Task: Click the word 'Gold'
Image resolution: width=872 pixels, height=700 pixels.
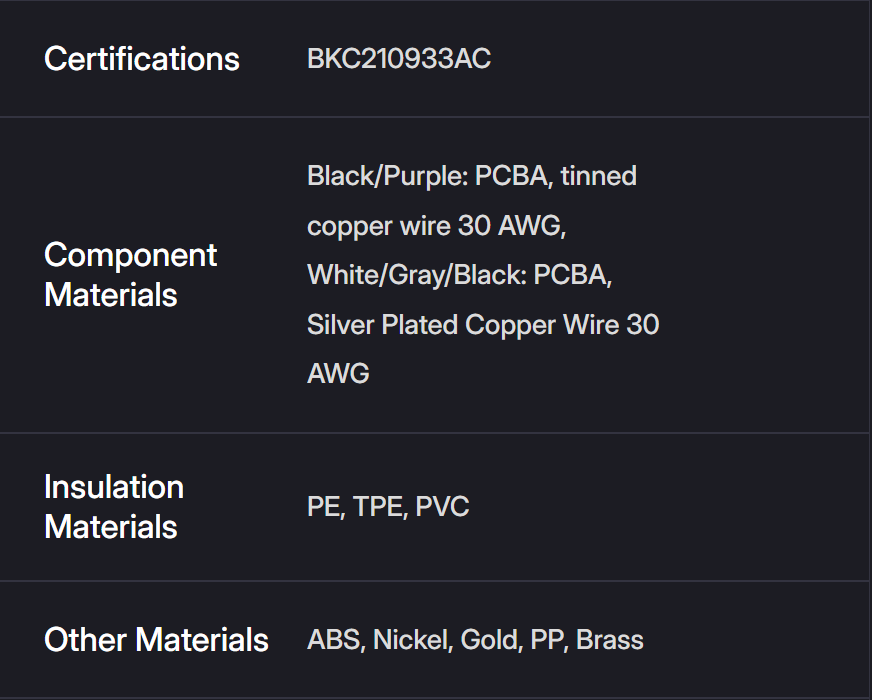Action: tap(490, 640)
